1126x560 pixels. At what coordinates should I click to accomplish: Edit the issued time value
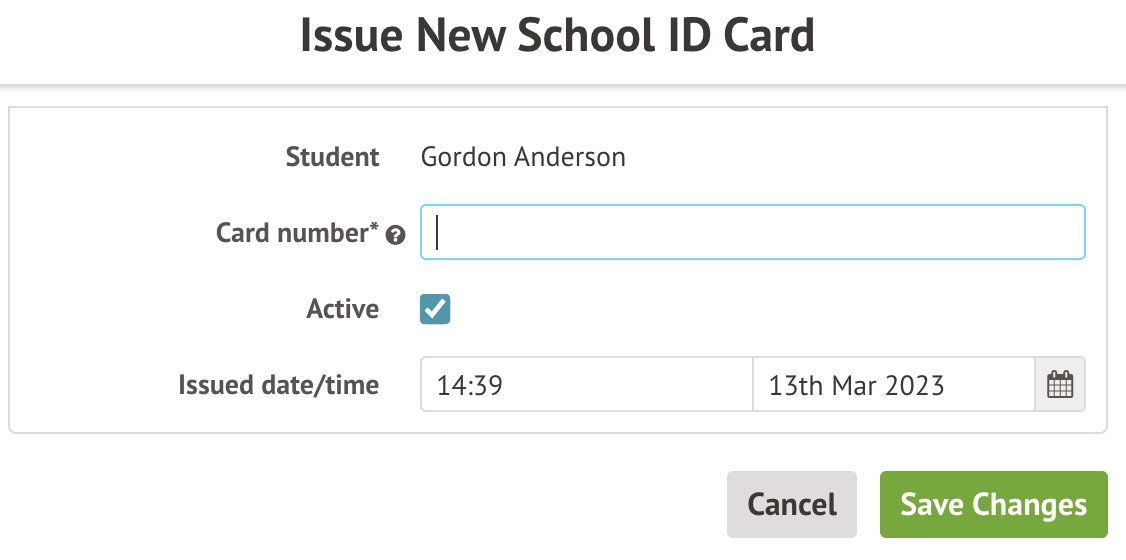(586, 385)
